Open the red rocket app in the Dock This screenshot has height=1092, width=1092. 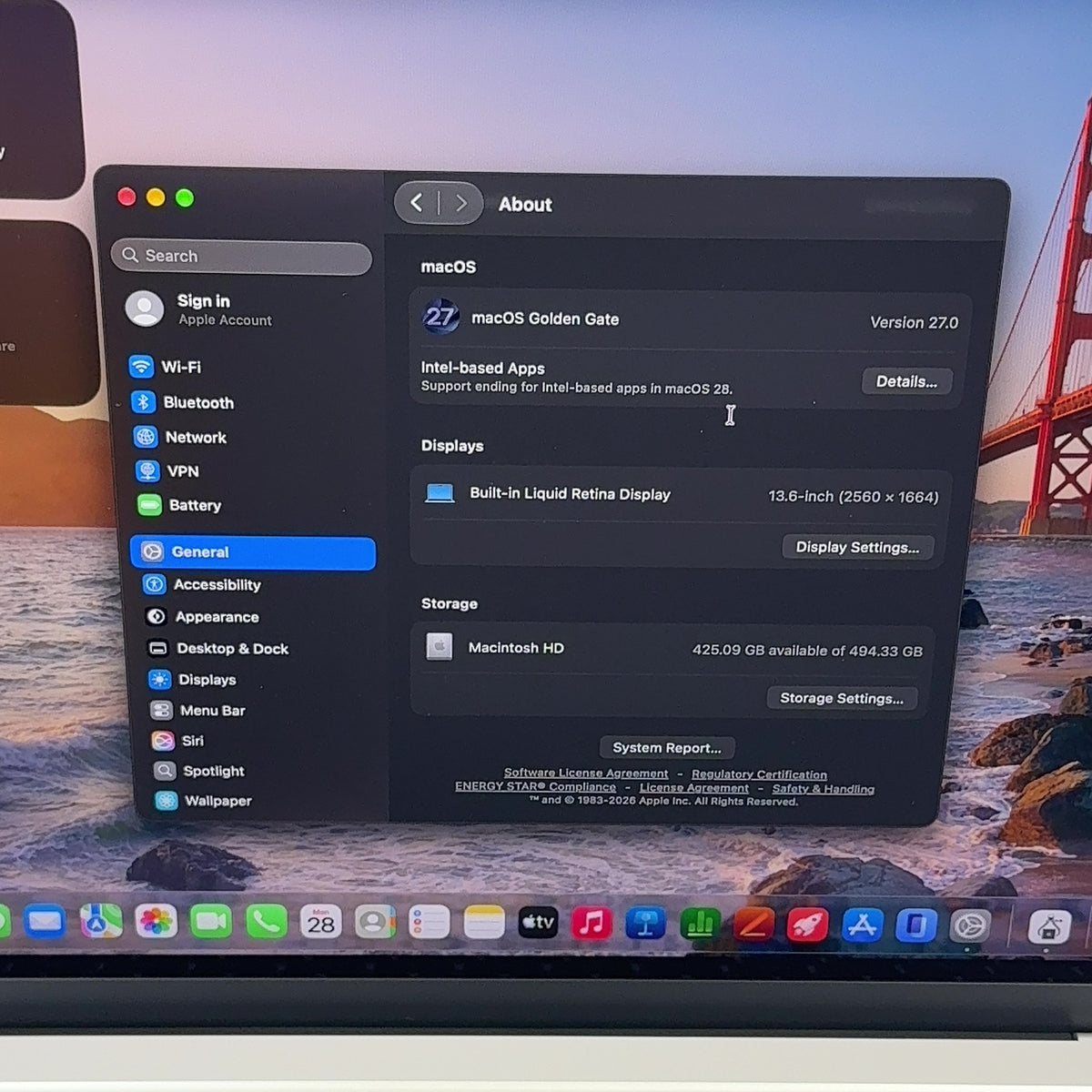tap(807, 925)
